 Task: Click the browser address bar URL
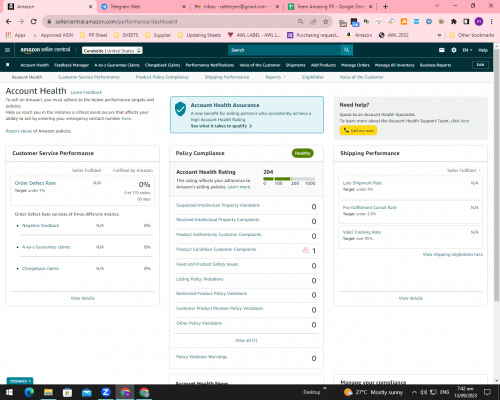[116, 22]
